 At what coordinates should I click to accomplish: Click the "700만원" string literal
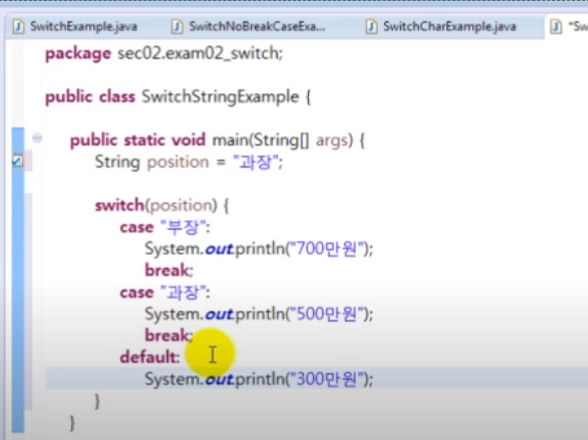[326, 249]
